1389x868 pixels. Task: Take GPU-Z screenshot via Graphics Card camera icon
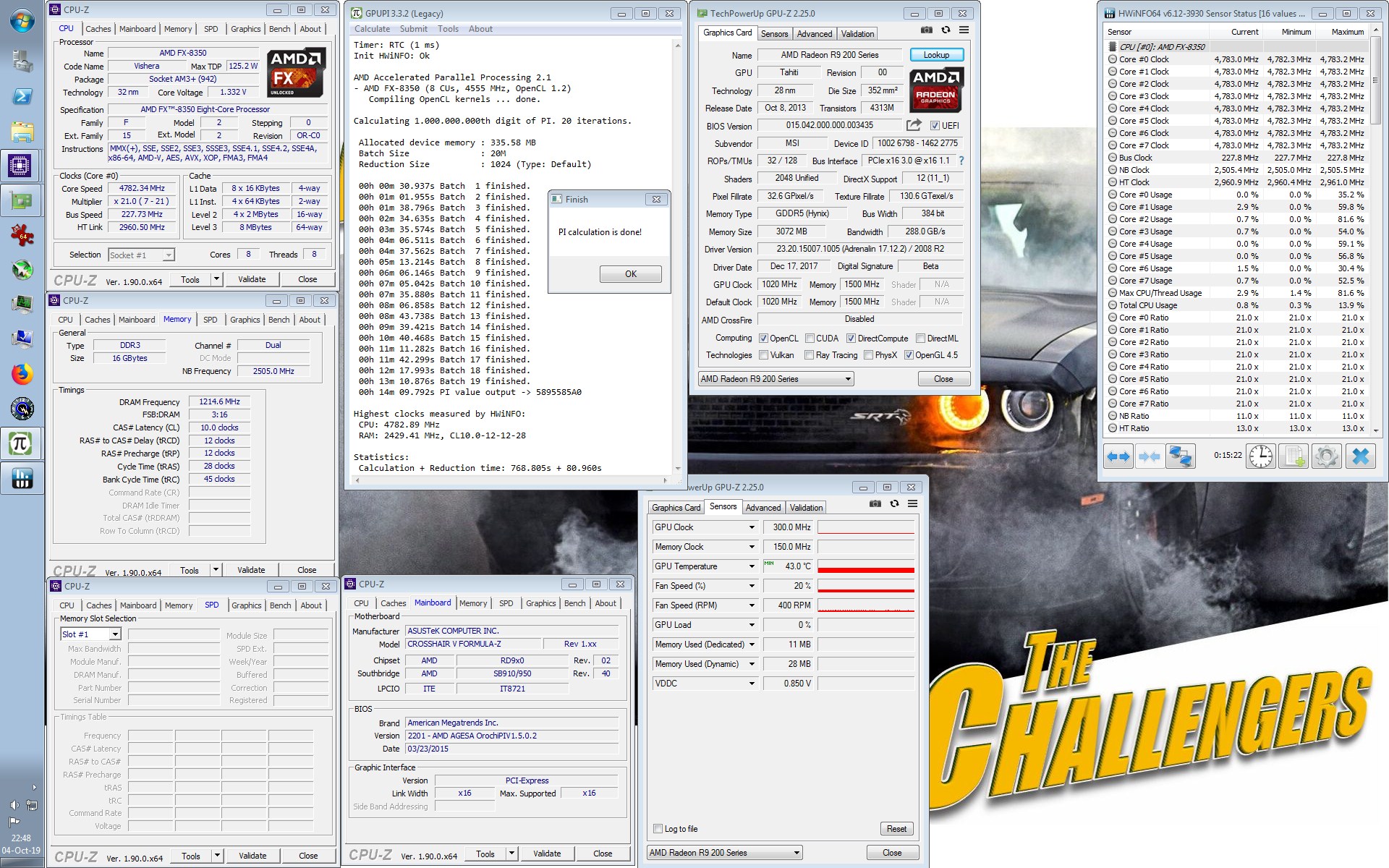coord(927,30)
